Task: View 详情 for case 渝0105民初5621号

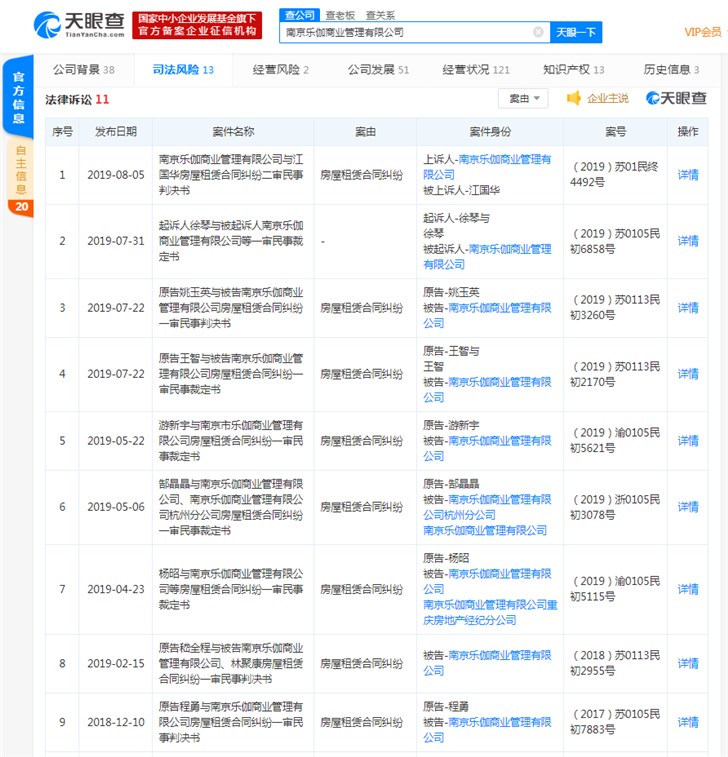Action: pos(688,440)
